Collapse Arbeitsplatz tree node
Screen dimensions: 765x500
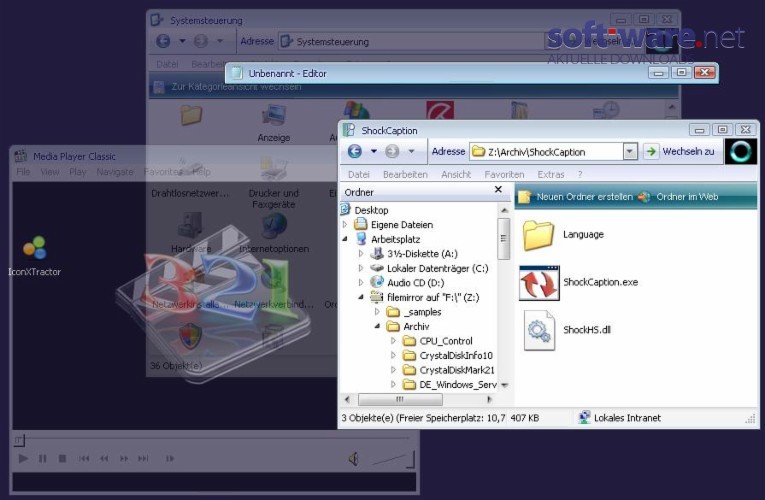(x=345, y=239)
